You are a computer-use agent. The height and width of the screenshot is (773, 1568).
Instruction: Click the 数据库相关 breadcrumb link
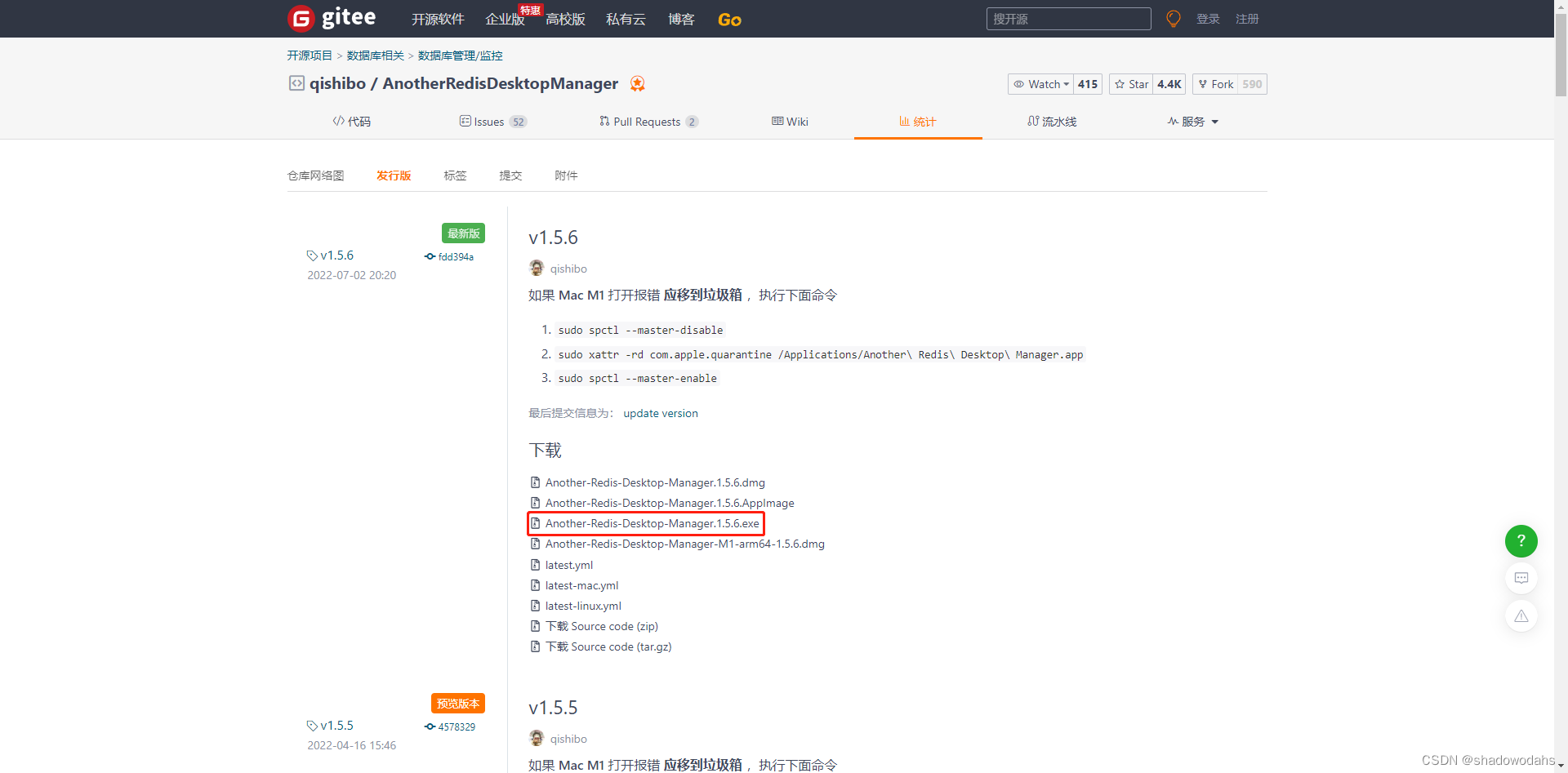click(376, 56)
